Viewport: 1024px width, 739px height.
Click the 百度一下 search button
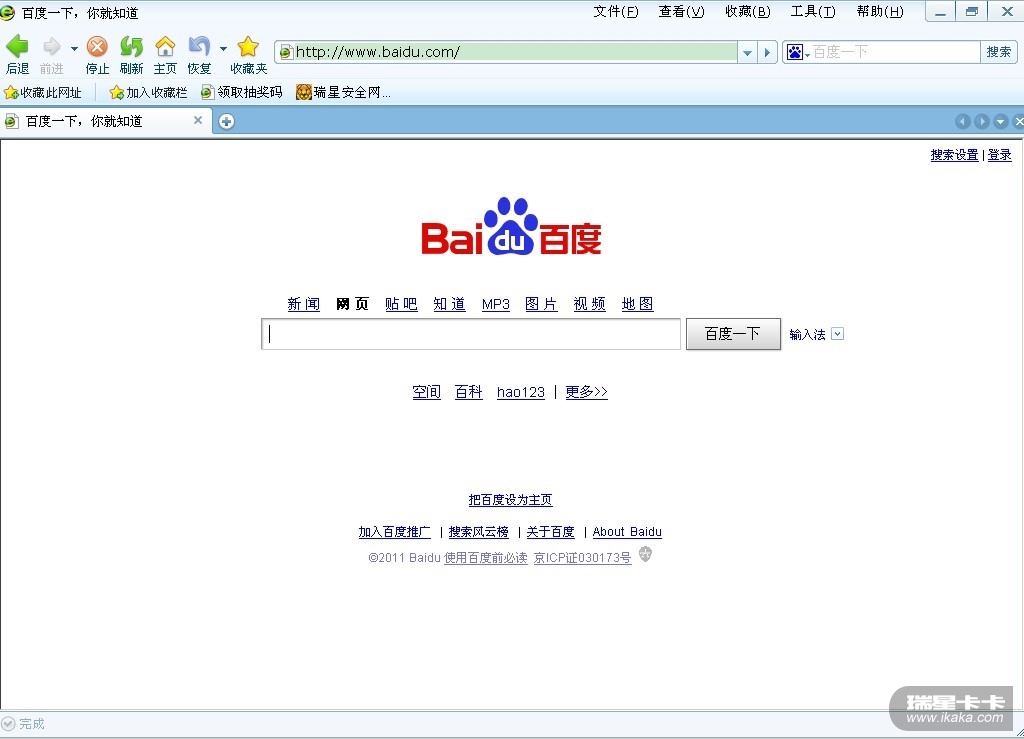[733, 334]
